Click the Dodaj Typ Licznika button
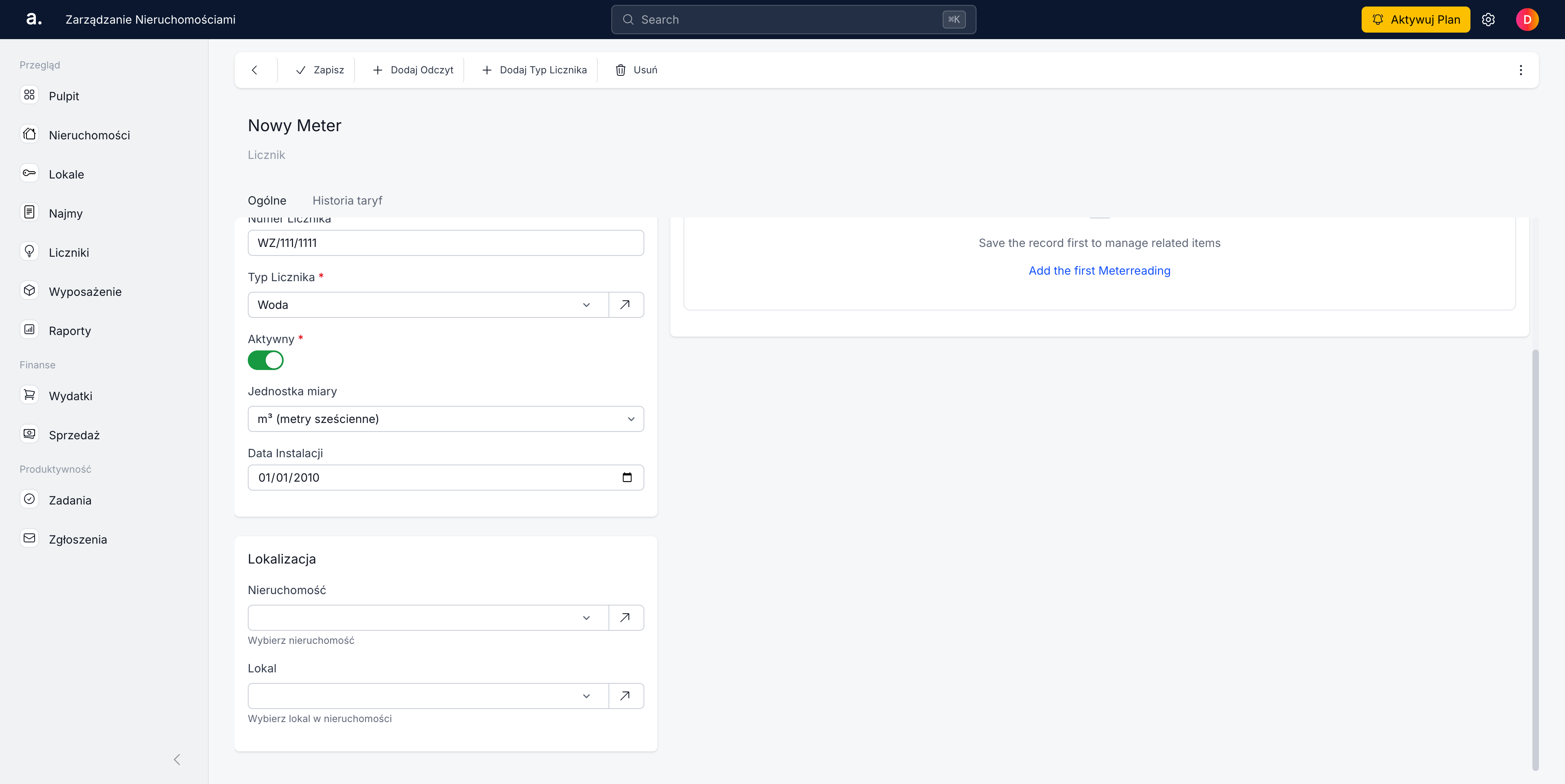This screenshot has height=784, width=1565. pyautogui.click(x=535, y=70)
